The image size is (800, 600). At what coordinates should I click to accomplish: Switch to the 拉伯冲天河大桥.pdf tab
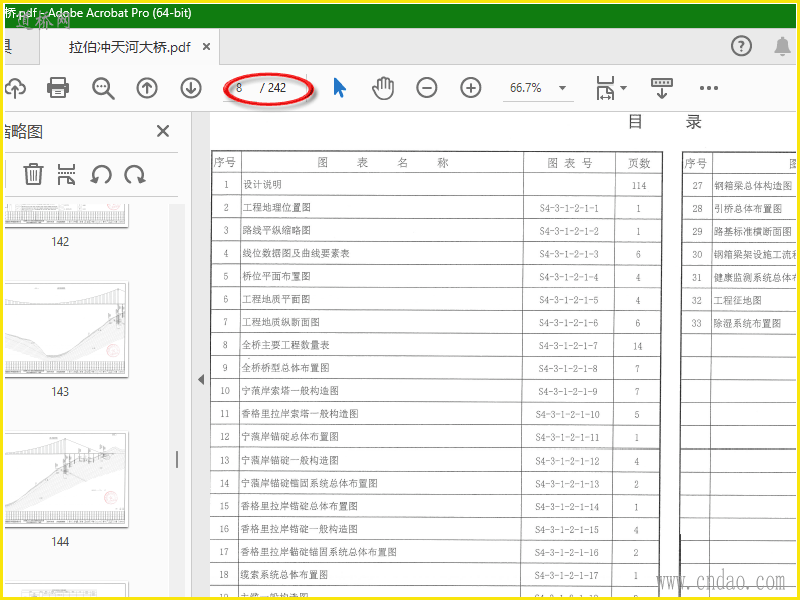click(130, 47)
